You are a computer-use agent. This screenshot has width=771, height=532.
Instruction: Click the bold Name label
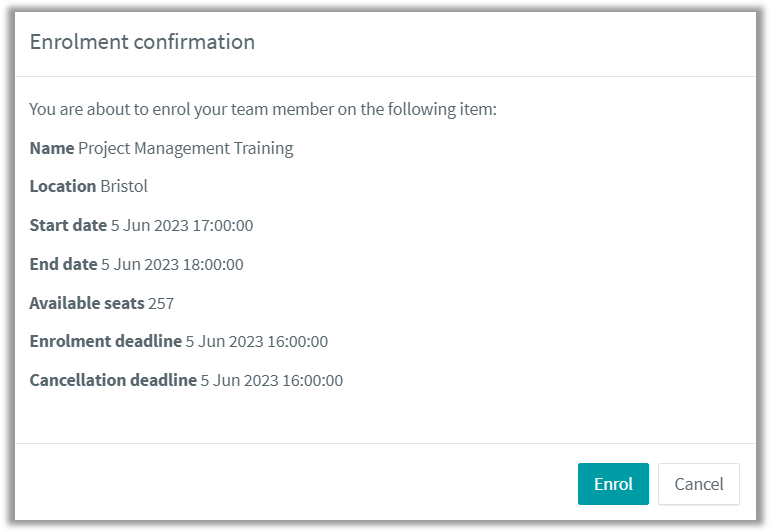click(x=52, y=148)
